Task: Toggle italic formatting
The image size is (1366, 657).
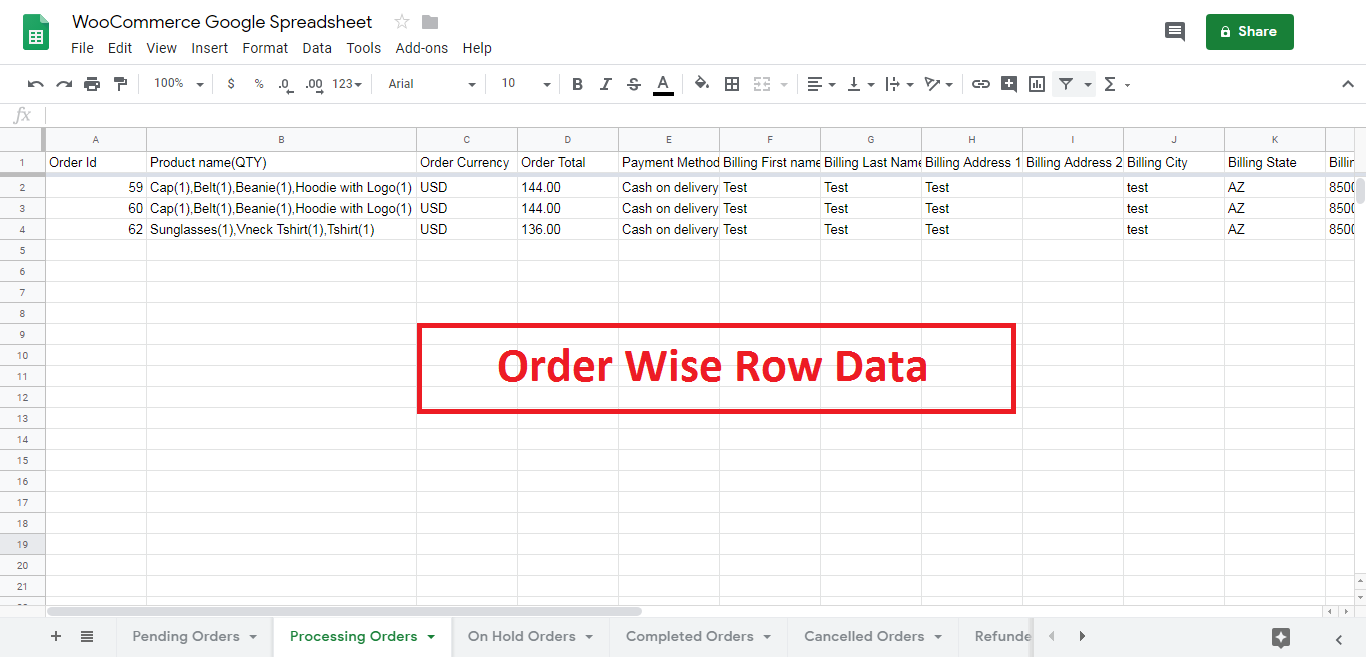Action: 605,84
